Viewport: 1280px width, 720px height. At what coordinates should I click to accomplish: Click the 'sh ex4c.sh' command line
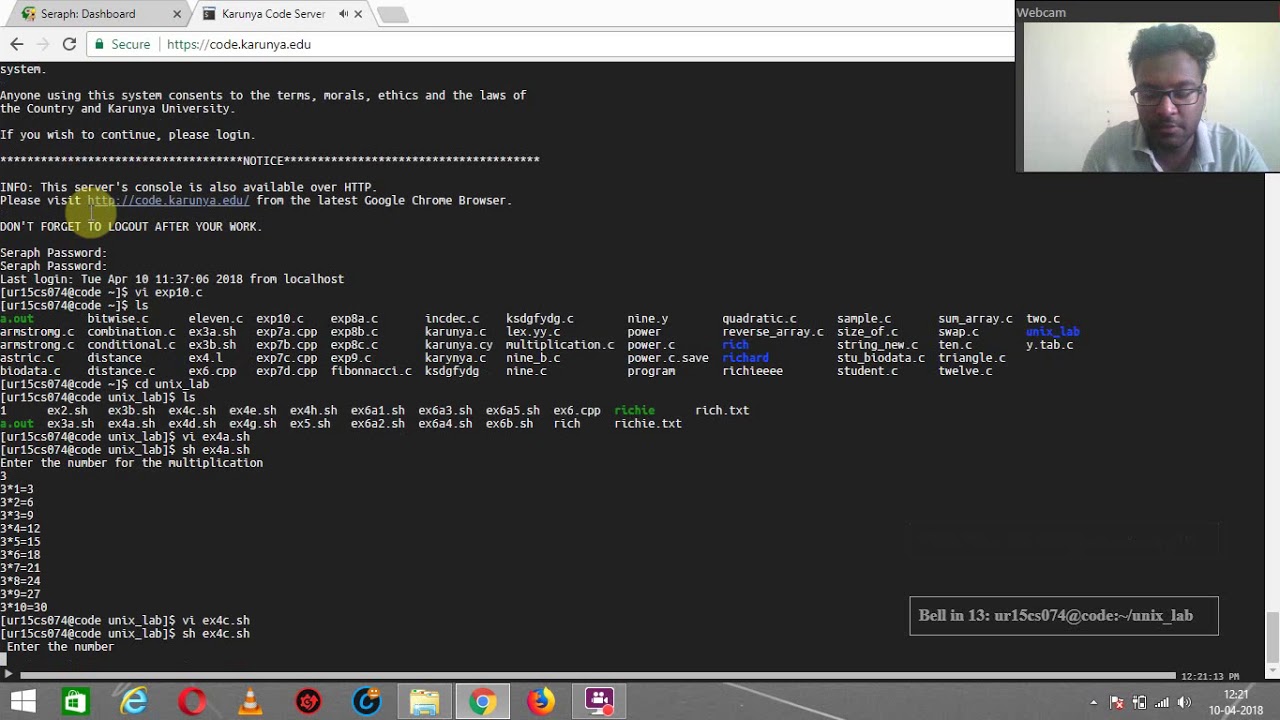(125, 634)
